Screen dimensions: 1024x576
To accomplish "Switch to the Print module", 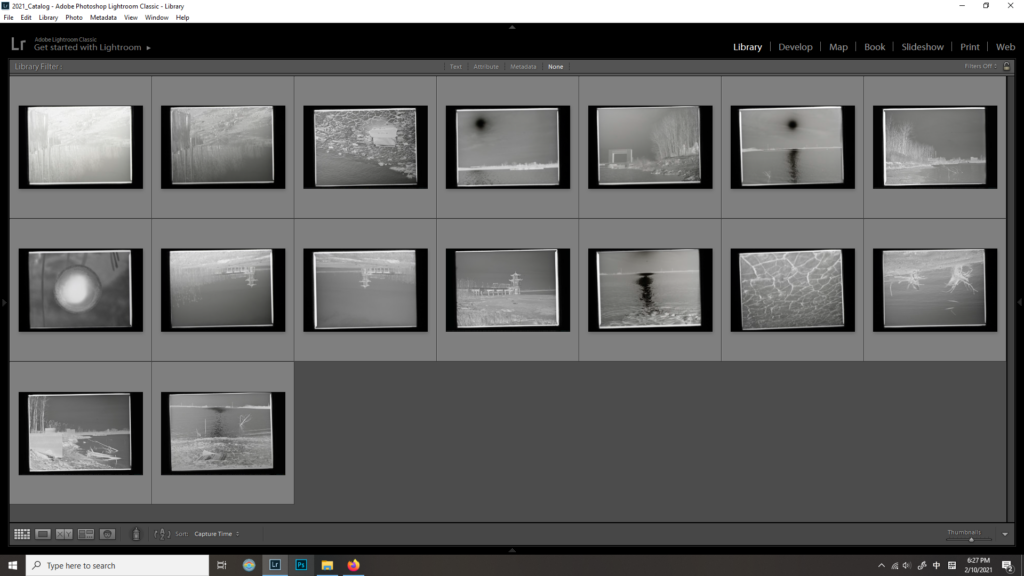I will point(969,47).
